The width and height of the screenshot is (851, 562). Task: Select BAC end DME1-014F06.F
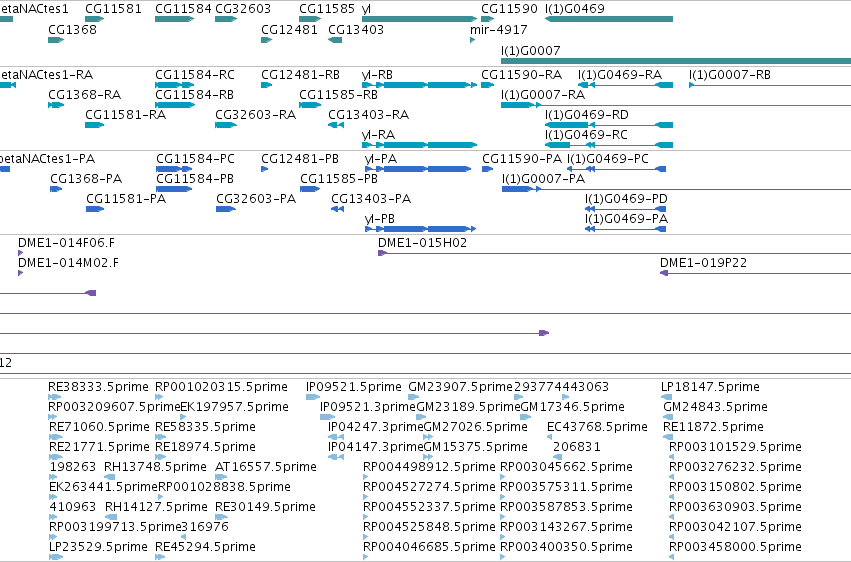click(x=66, y=242)
